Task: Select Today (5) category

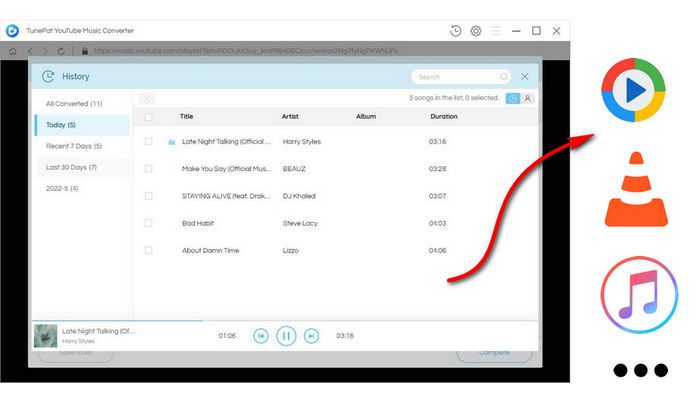Action: pos(83,125)
